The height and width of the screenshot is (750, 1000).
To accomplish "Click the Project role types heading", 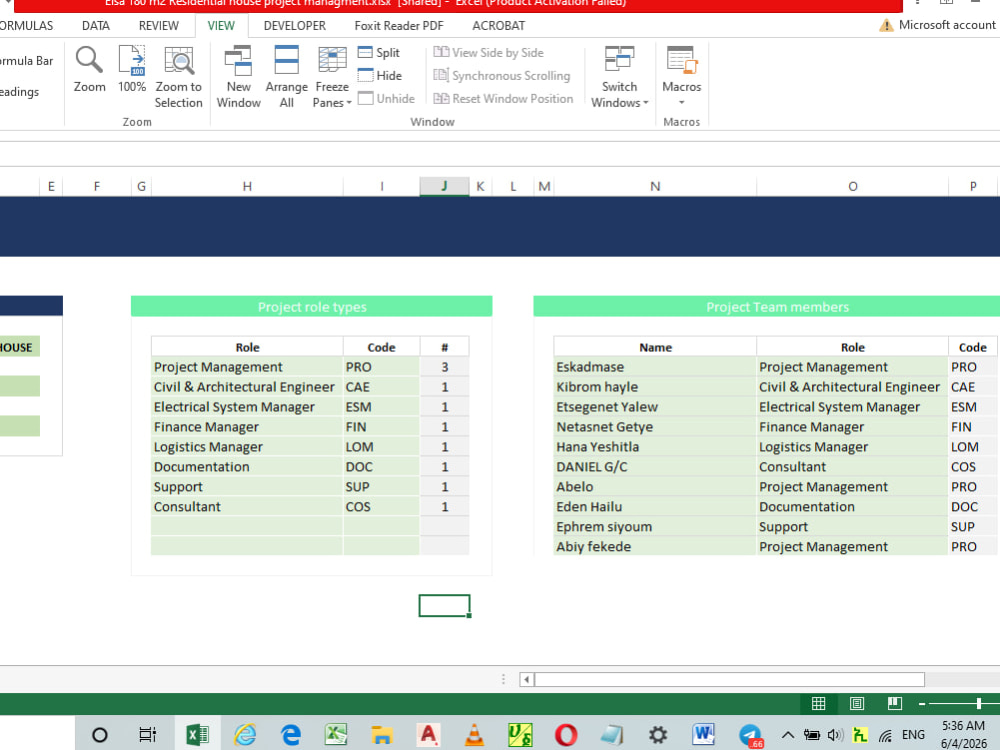I will 312,307.
